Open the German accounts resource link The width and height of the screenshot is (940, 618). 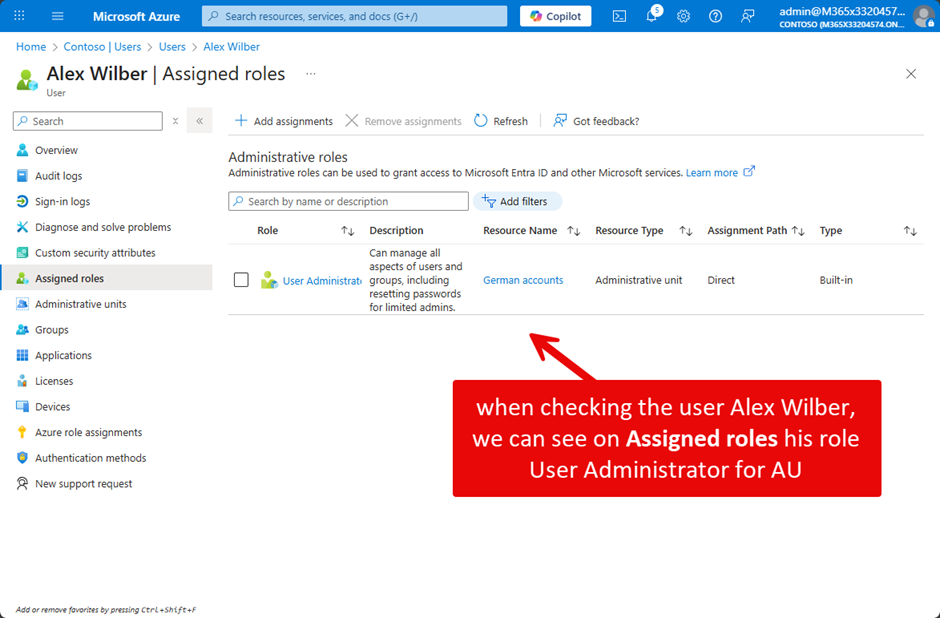click(523, 280)
